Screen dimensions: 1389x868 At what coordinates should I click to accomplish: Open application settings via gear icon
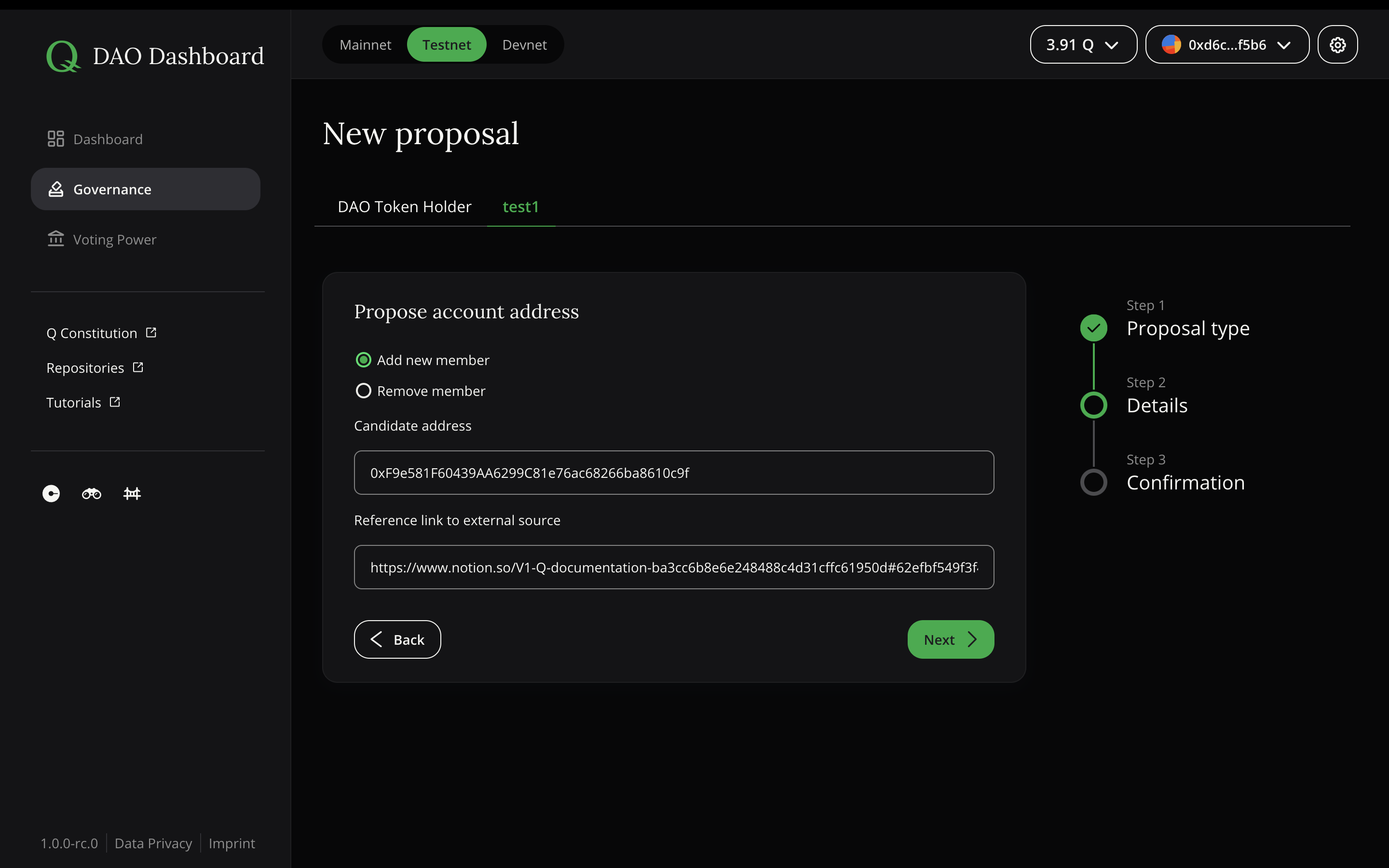pyautogui.click(x=1337, y=44)
